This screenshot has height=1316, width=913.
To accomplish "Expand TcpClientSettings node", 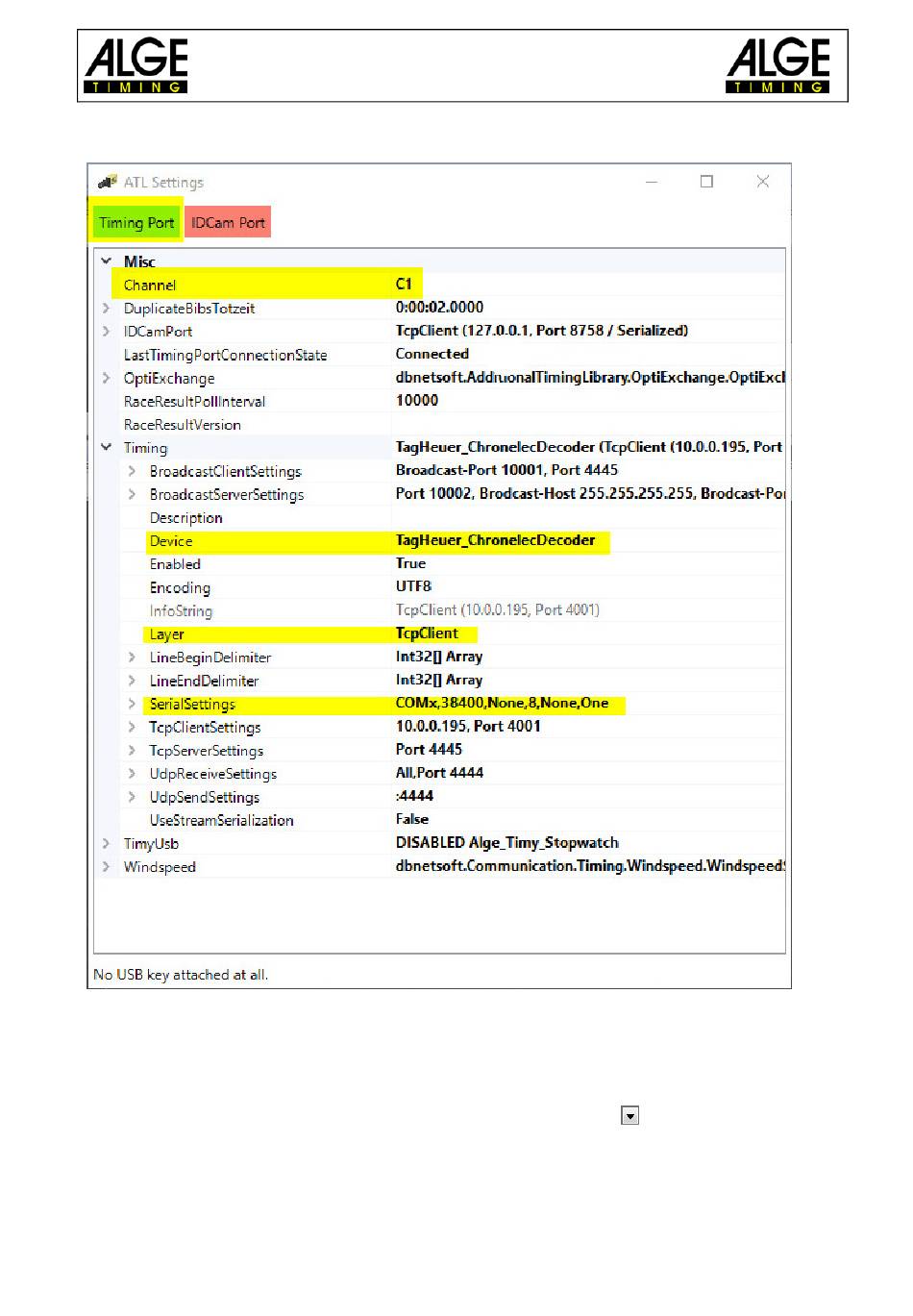I will [133, 727].
